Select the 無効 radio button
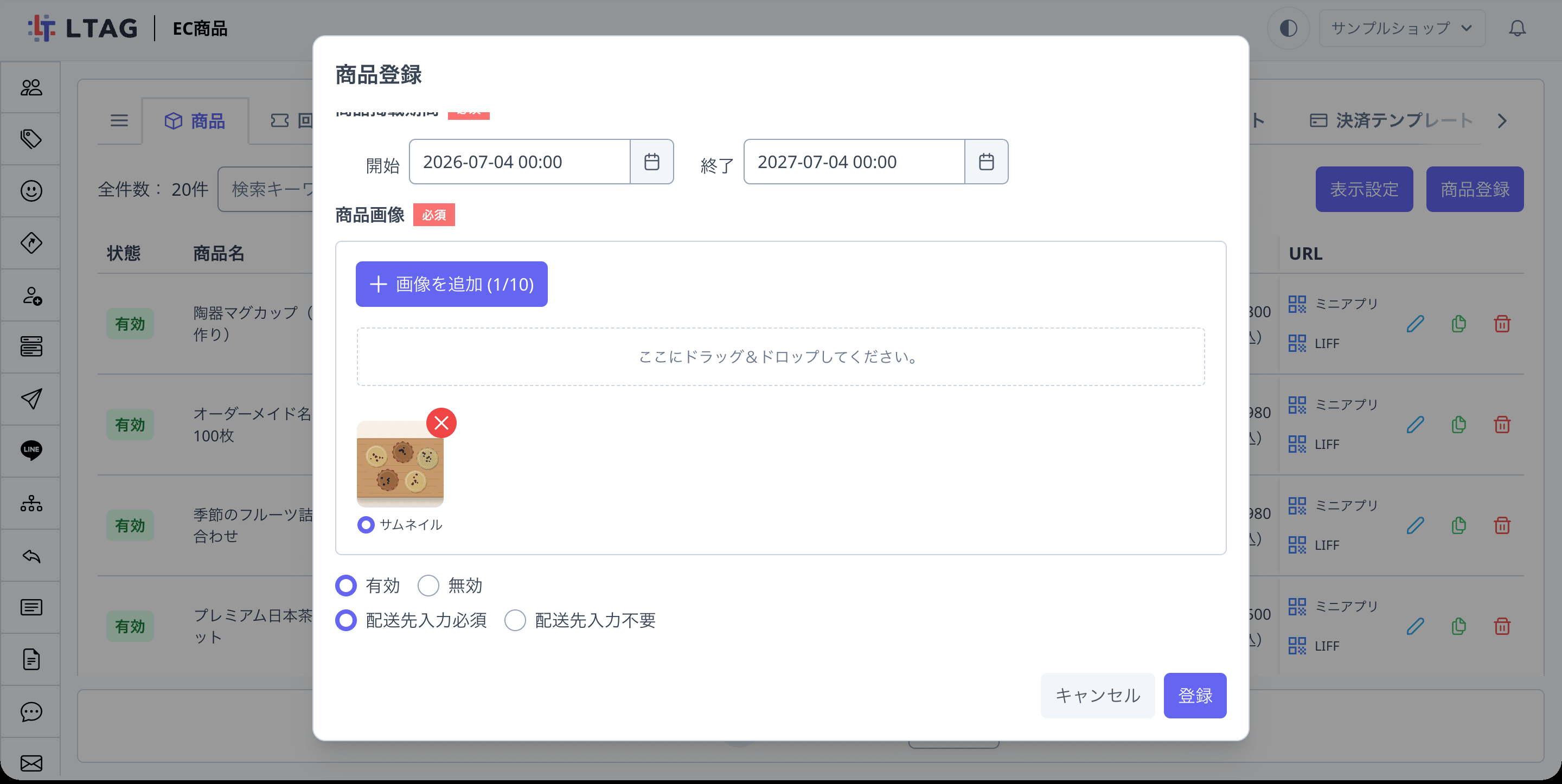Image resolution: width=1562 pixels, height=784 pixels. tap(428, 586)
